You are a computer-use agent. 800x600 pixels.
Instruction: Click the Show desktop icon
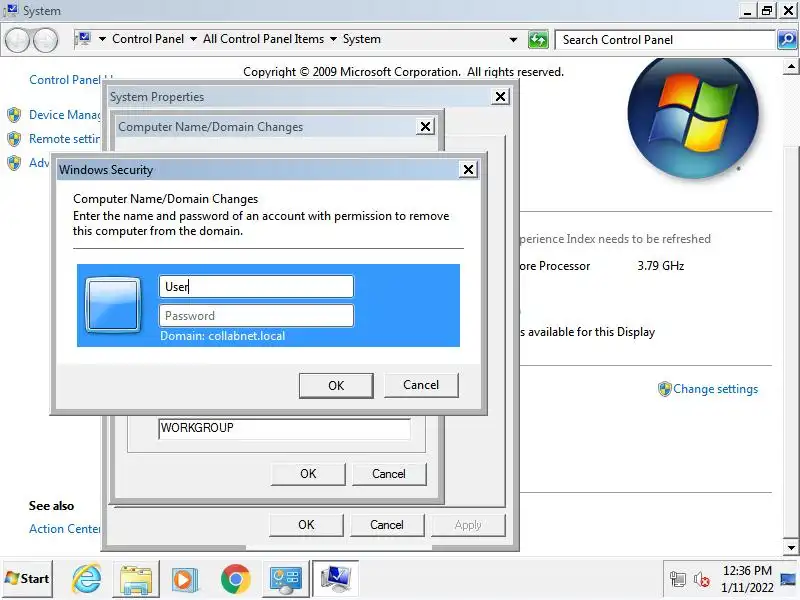tap(788, 579)
